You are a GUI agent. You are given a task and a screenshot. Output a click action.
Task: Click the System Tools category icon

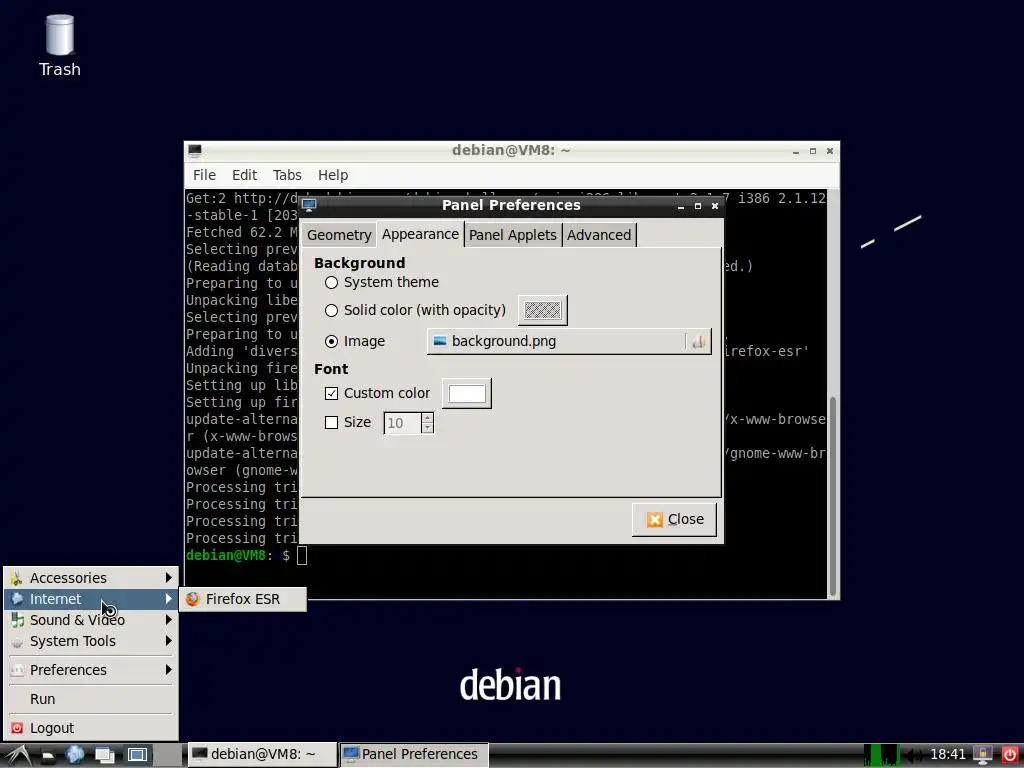17,641
